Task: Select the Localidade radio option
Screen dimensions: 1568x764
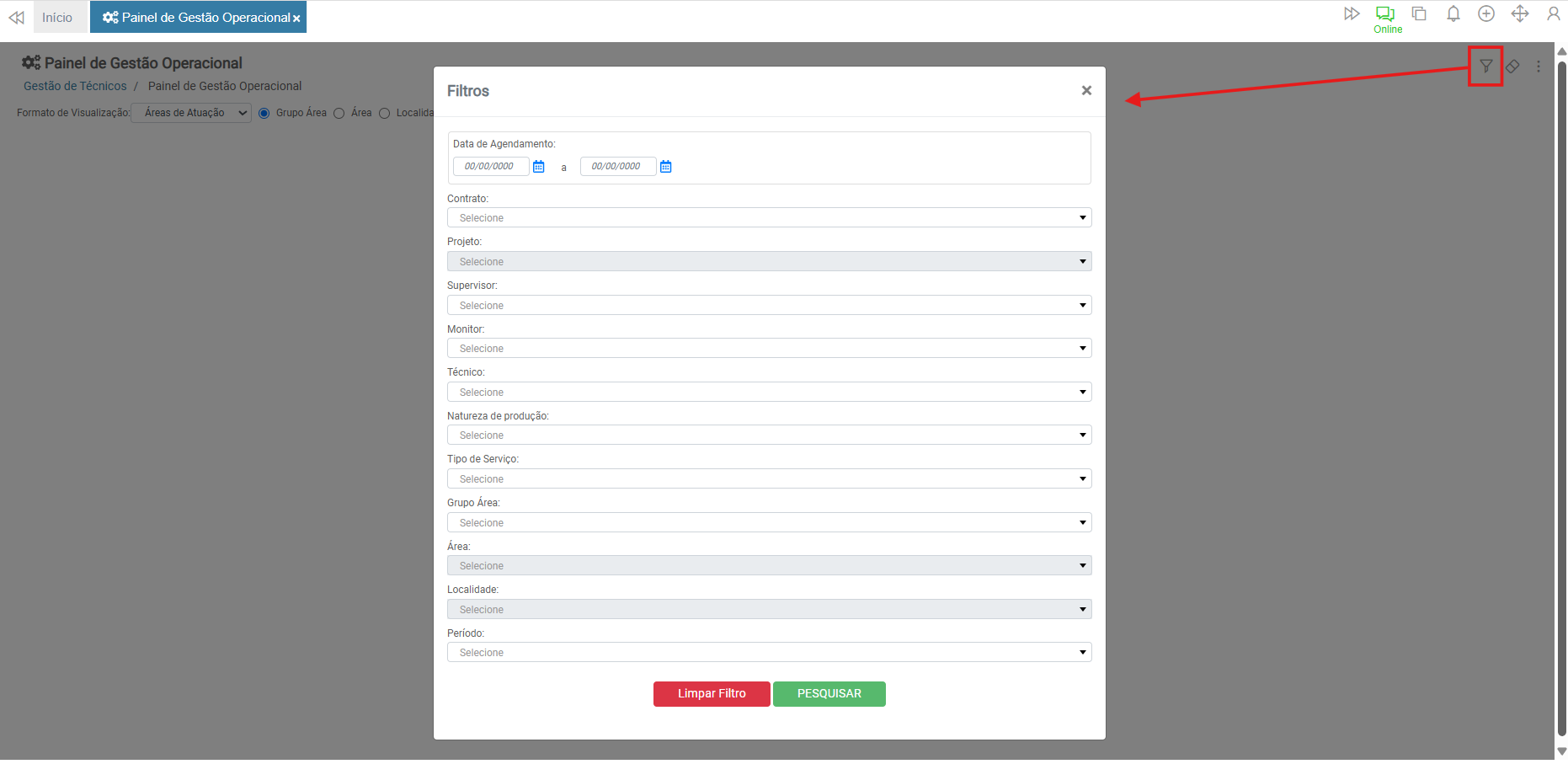Action: pos(385,114)
